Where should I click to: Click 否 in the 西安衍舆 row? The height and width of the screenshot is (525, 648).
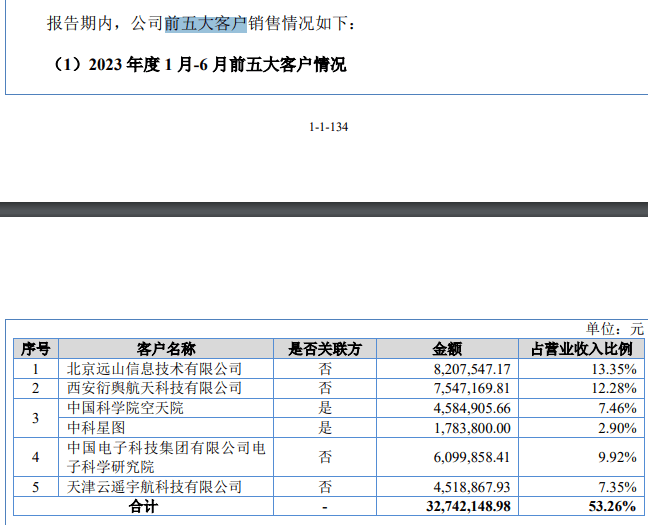pos(325,388)
